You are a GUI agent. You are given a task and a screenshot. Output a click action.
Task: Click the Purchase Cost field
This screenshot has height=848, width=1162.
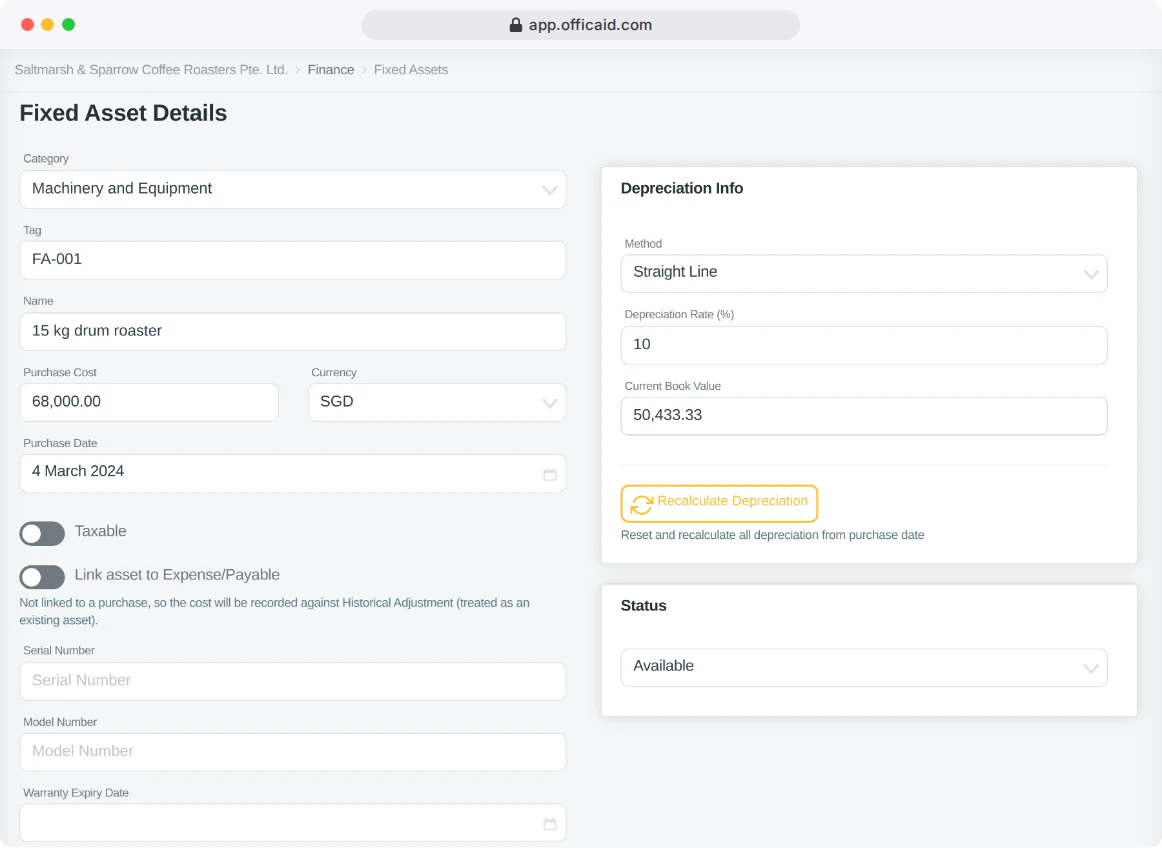(149, 403)
